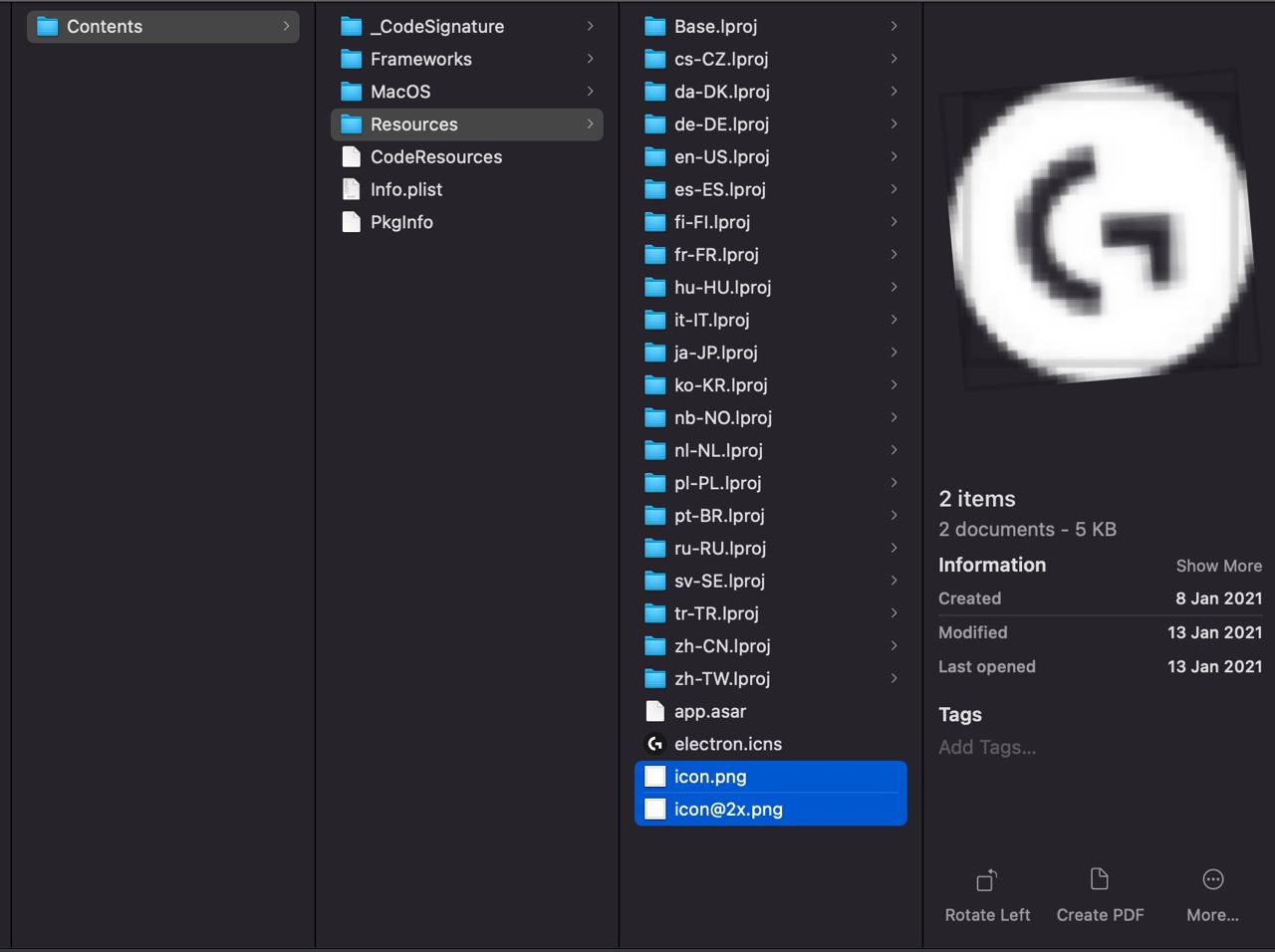Click the cs-CZ.lproj folder icon
1275x952 pixels.
pyautogui.click(x=654, y=60)
